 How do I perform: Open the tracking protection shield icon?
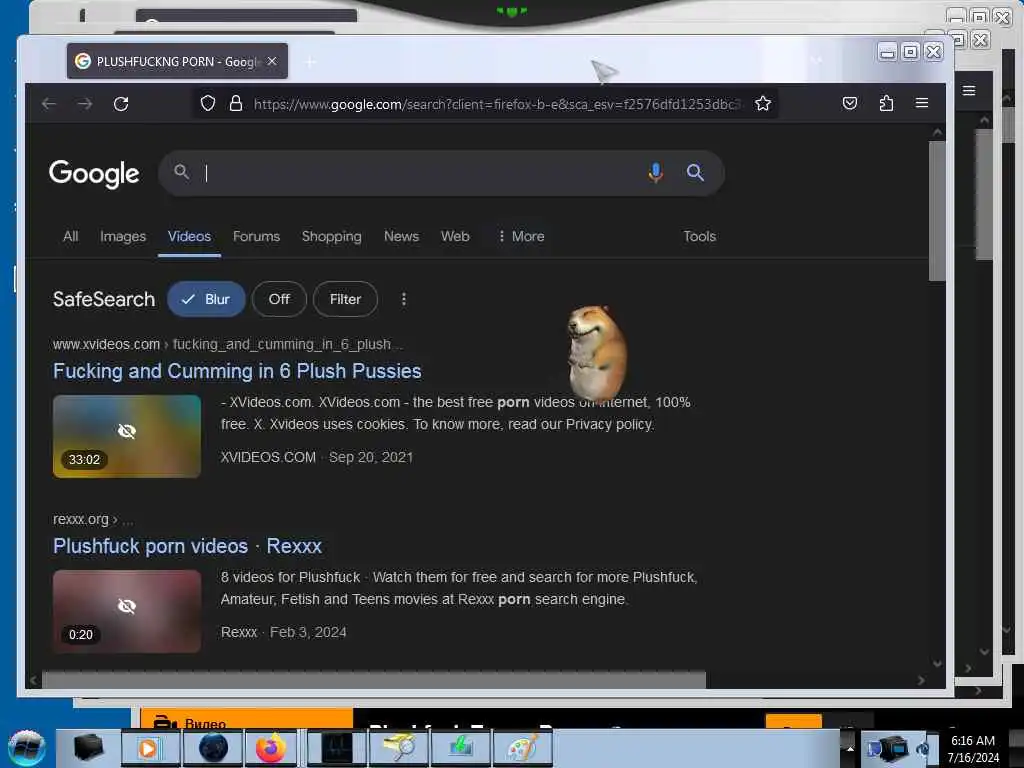[x=208, y=103]
